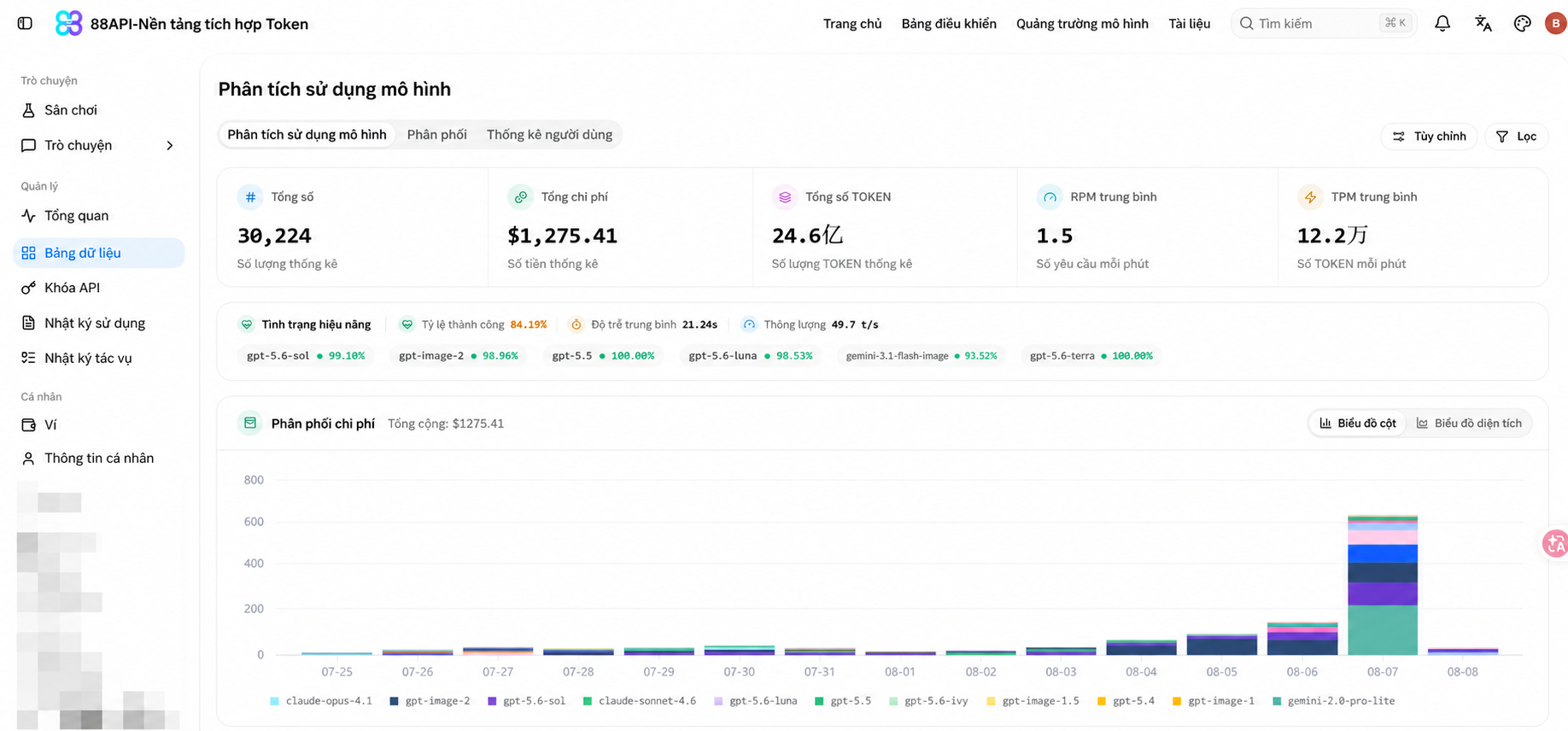
Task: Click the 30,224 total count value
Action: pos(274,236)
